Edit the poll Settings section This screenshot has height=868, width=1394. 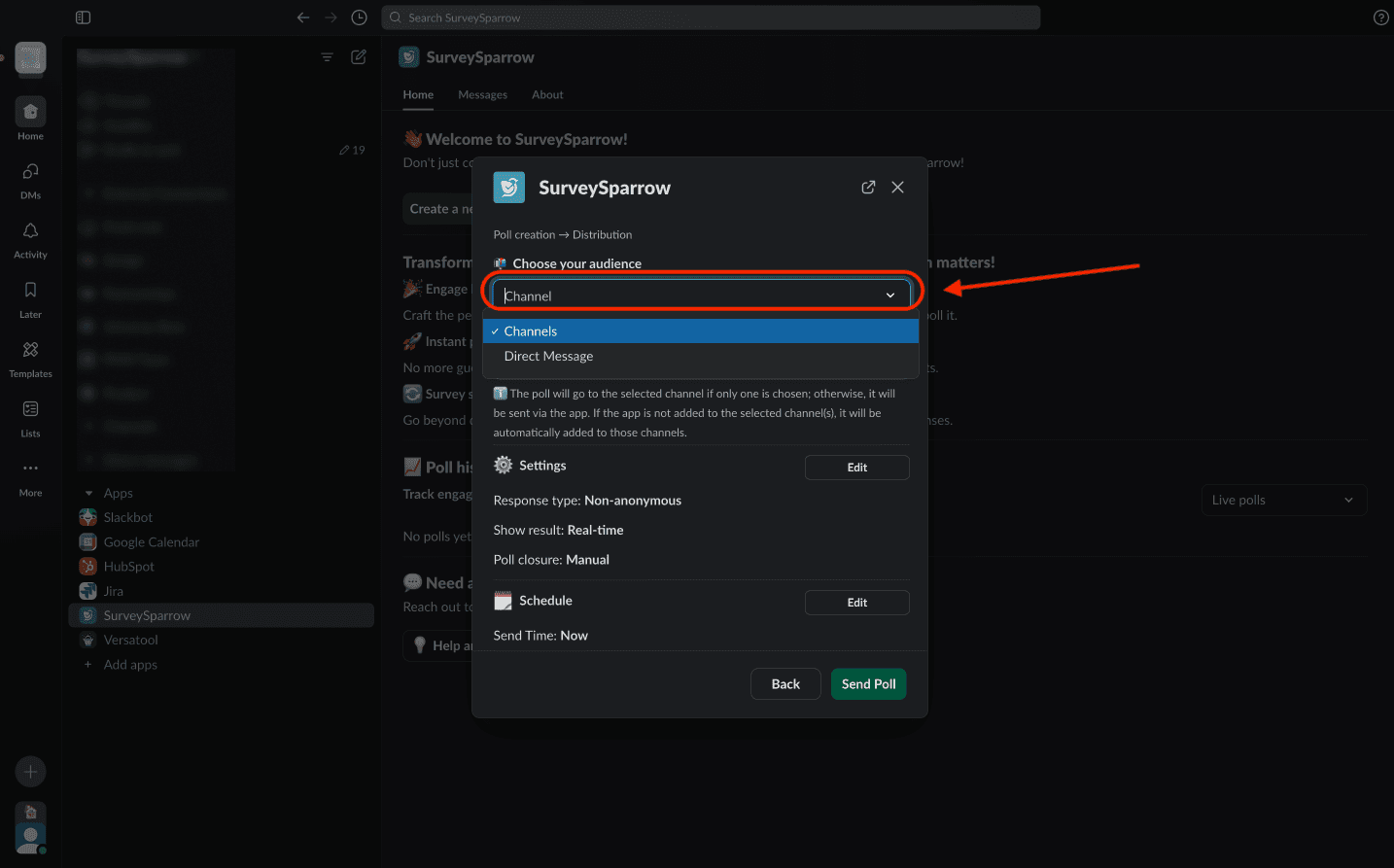856,468
